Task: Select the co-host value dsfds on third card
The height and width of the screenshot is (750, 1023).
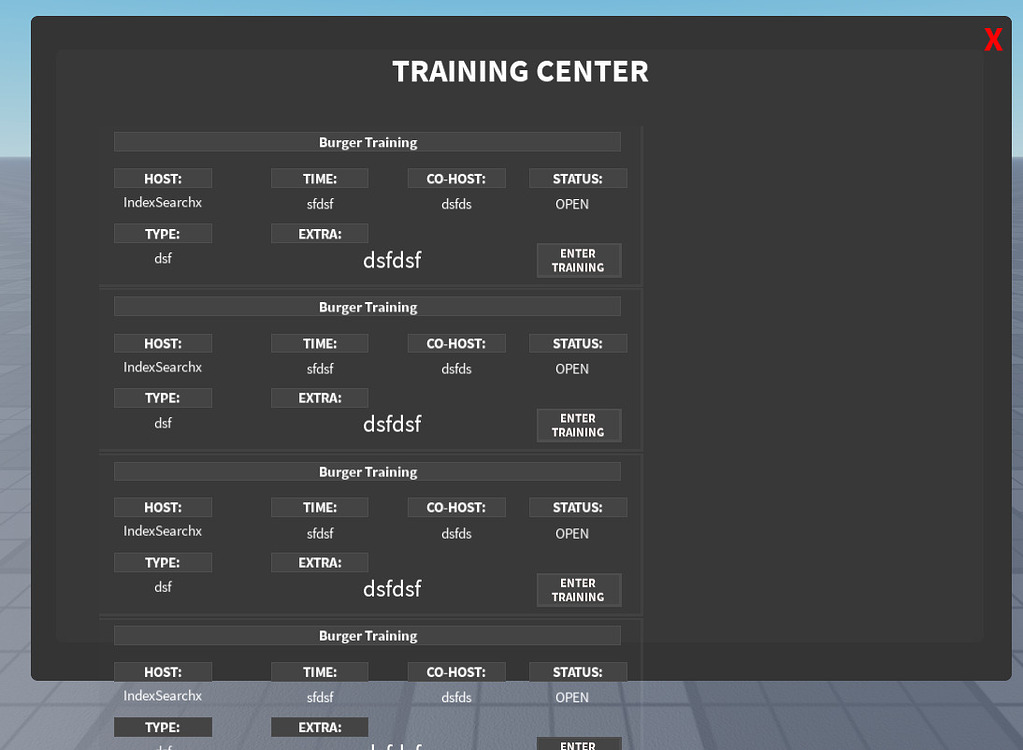Action: coord(456,533)
